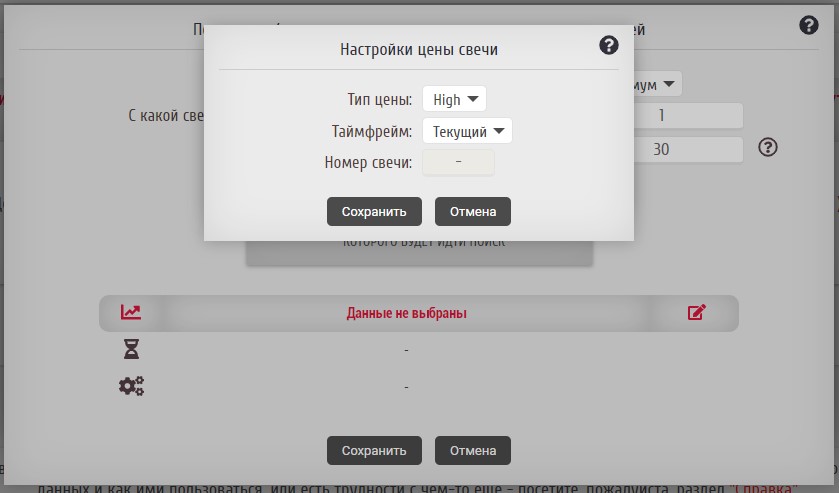Click the gears settings icon

click(131, 386)
